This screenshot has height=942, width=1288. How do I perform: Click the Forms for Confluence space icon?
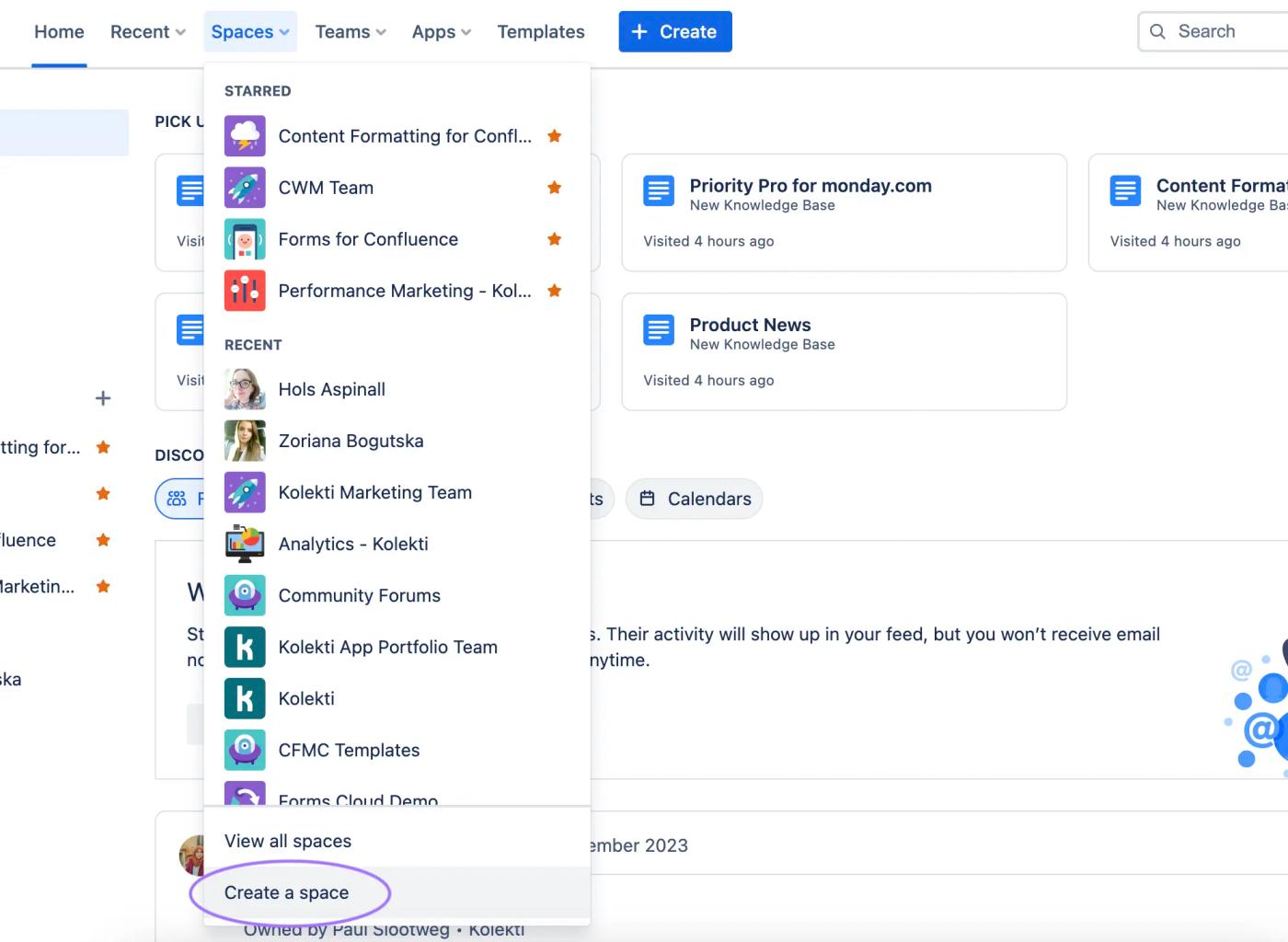click(x=245, y=239)
